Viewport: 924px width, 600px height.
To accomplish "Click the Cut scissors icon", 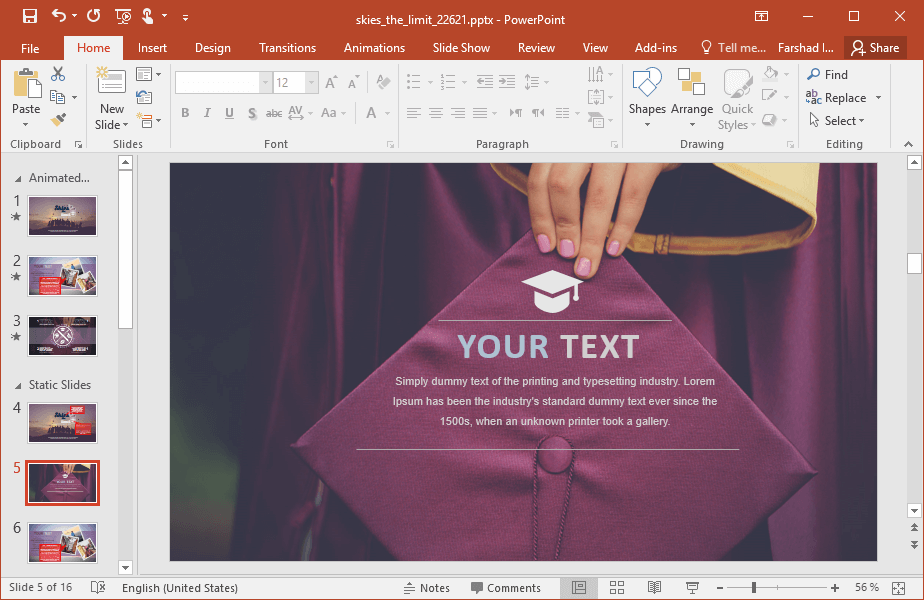I will click(x=58, y=74).
